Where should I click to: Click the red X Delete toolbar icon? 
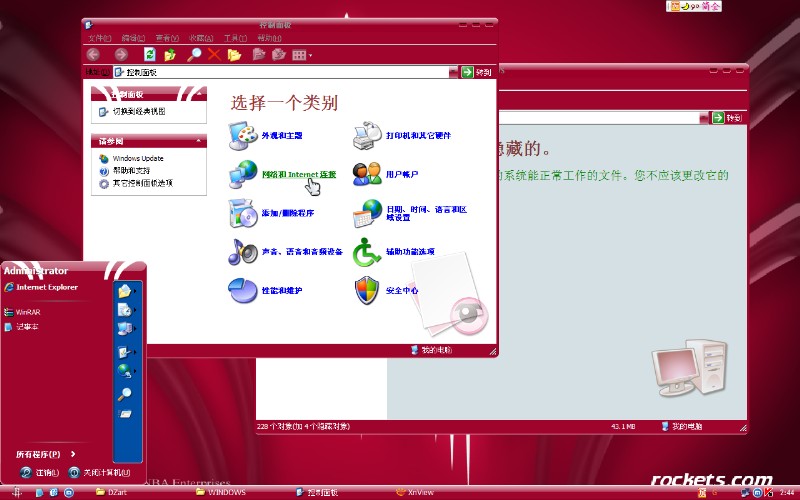coord(214,54)
